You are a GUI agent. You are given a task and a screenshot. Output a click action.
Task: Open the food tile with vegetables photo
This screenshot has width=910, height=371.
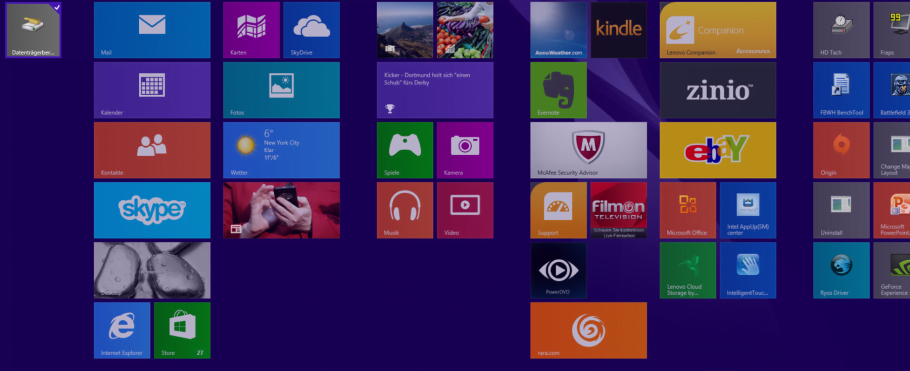465,30
